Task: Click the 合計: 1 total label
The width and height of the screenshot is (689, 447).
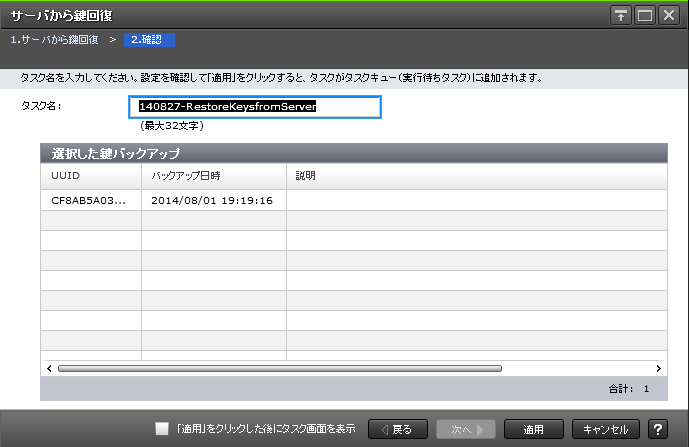Action: (x=628, y=389)
